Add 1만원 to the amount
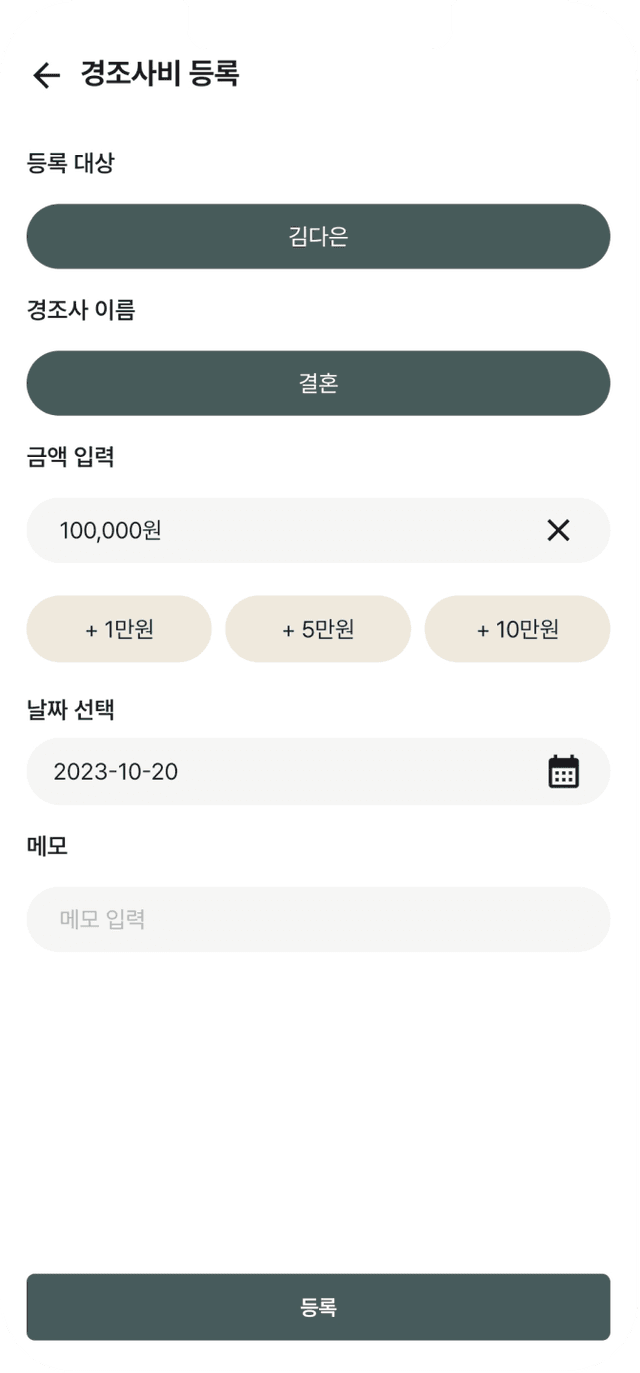Screen dimensions: 640x1373 tap(119, 629)
